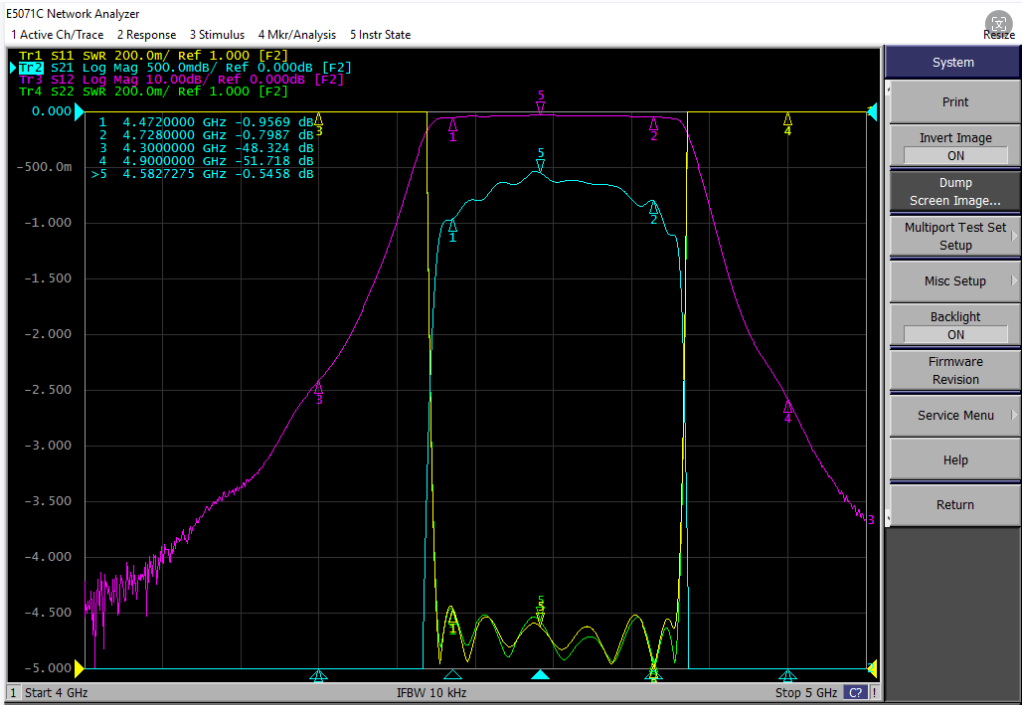Click the cyan reference level arrow at 0.000
This screenshot has width=1022, height=705.
80,111
